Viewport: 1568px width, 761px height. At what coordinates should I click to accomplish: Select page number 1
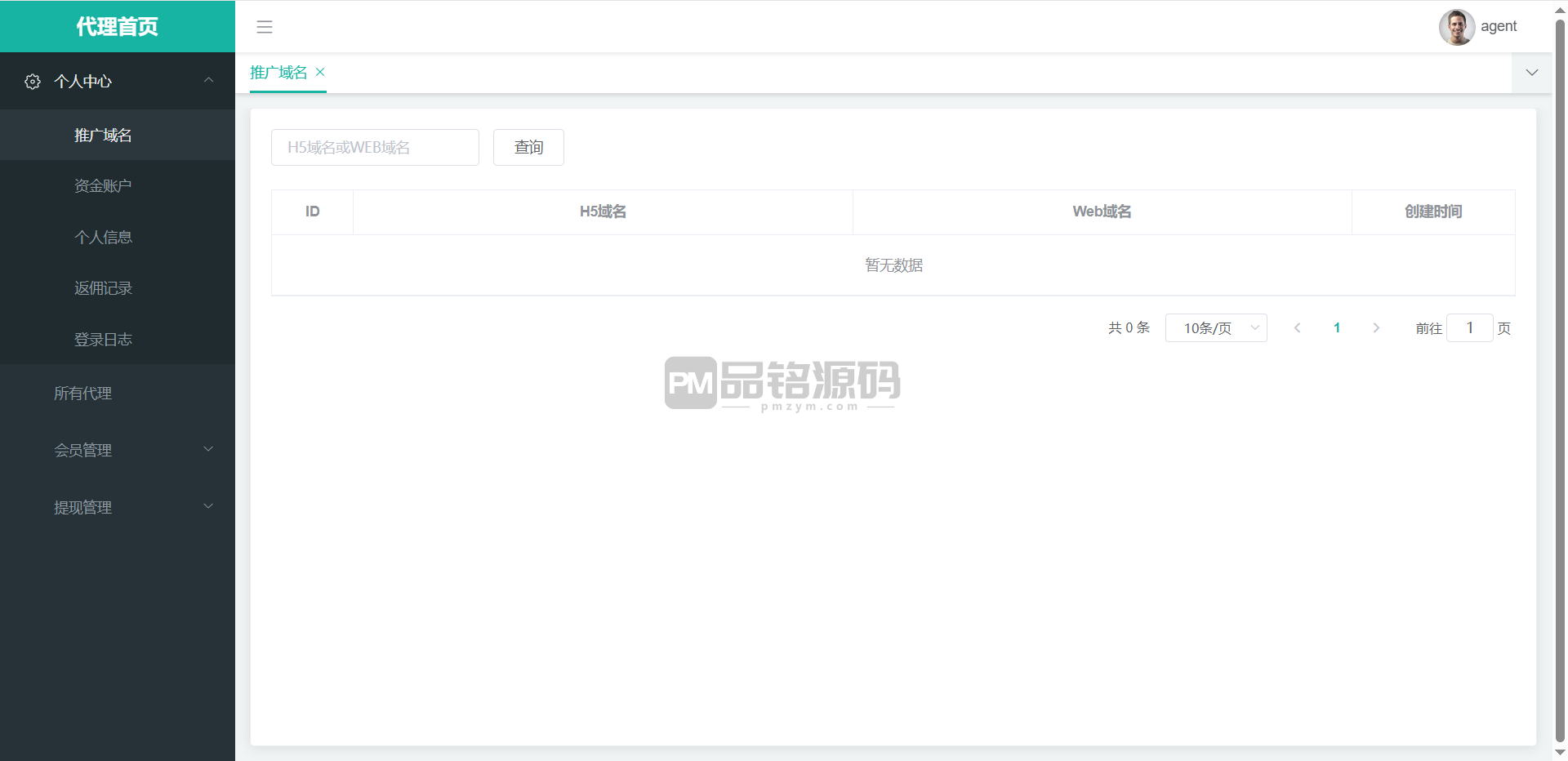[x=1337, y=327]
